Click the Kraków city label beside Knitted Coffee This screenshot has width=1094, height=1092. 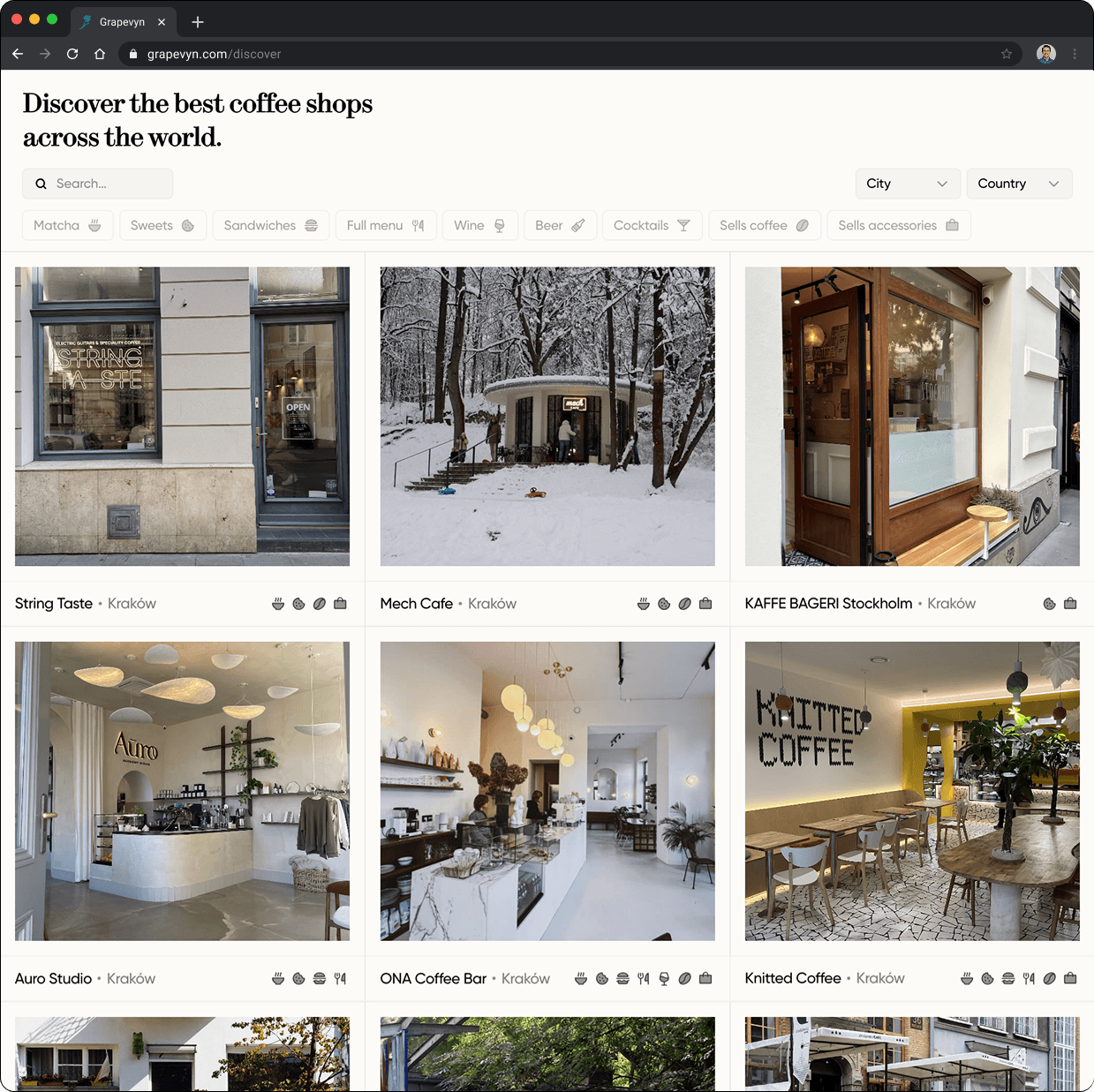coord(880,978)
